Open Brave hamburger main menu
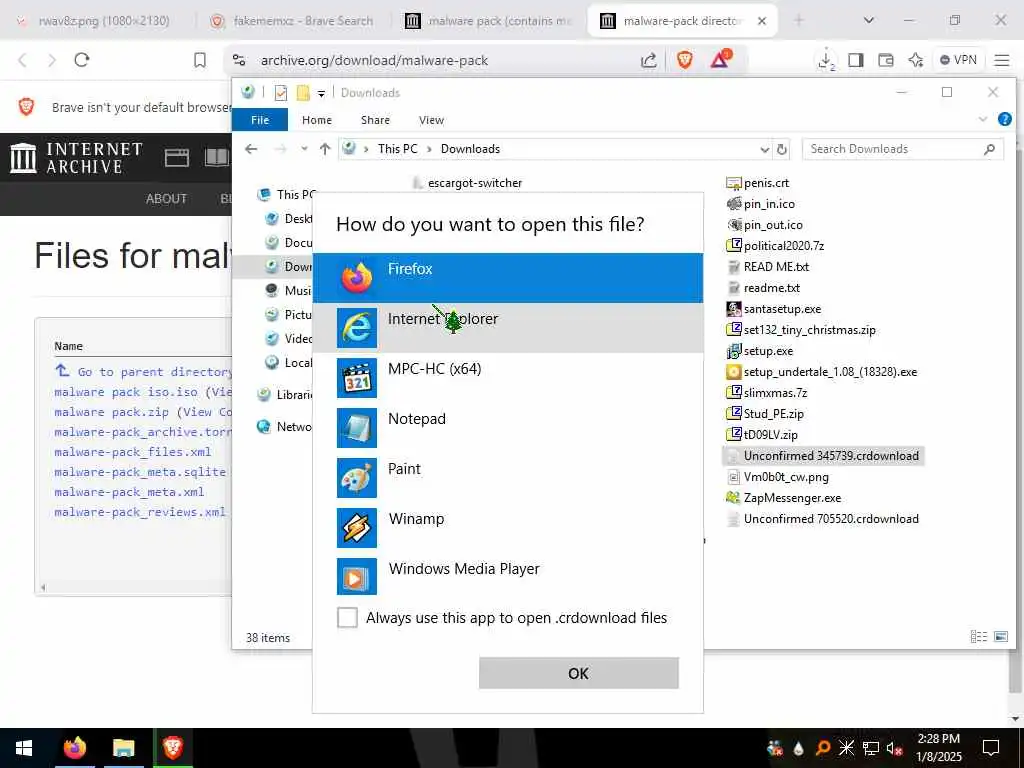 [x=1002, y=60]
